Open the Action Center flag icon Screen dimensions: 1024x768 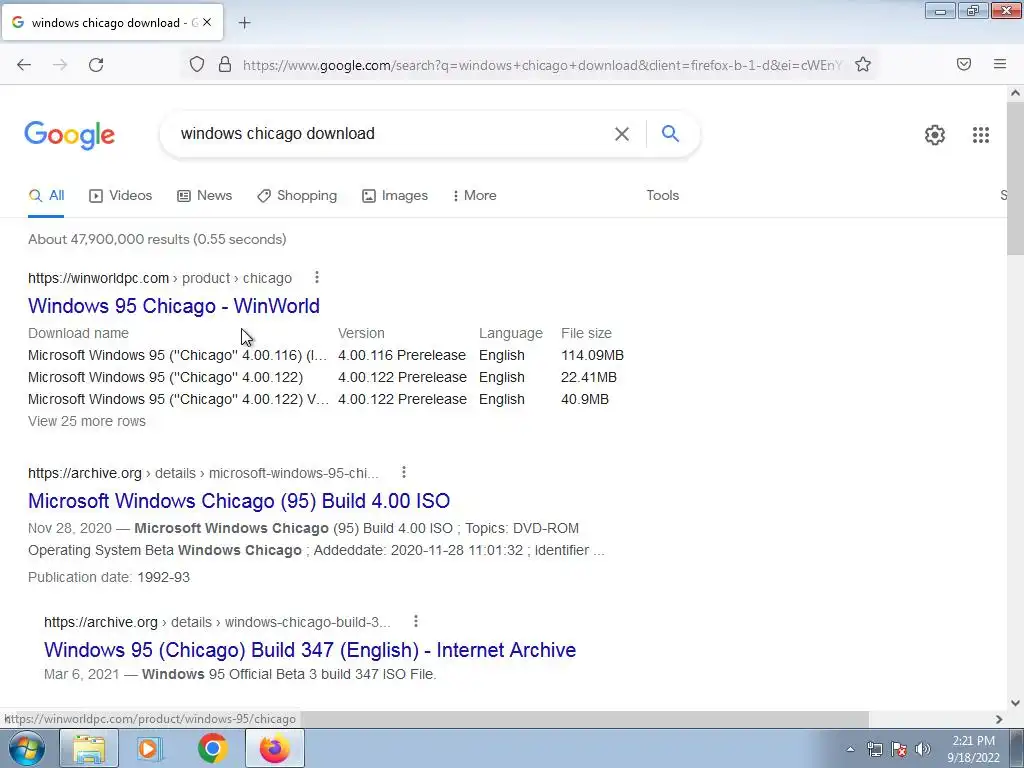pos(899,749)
